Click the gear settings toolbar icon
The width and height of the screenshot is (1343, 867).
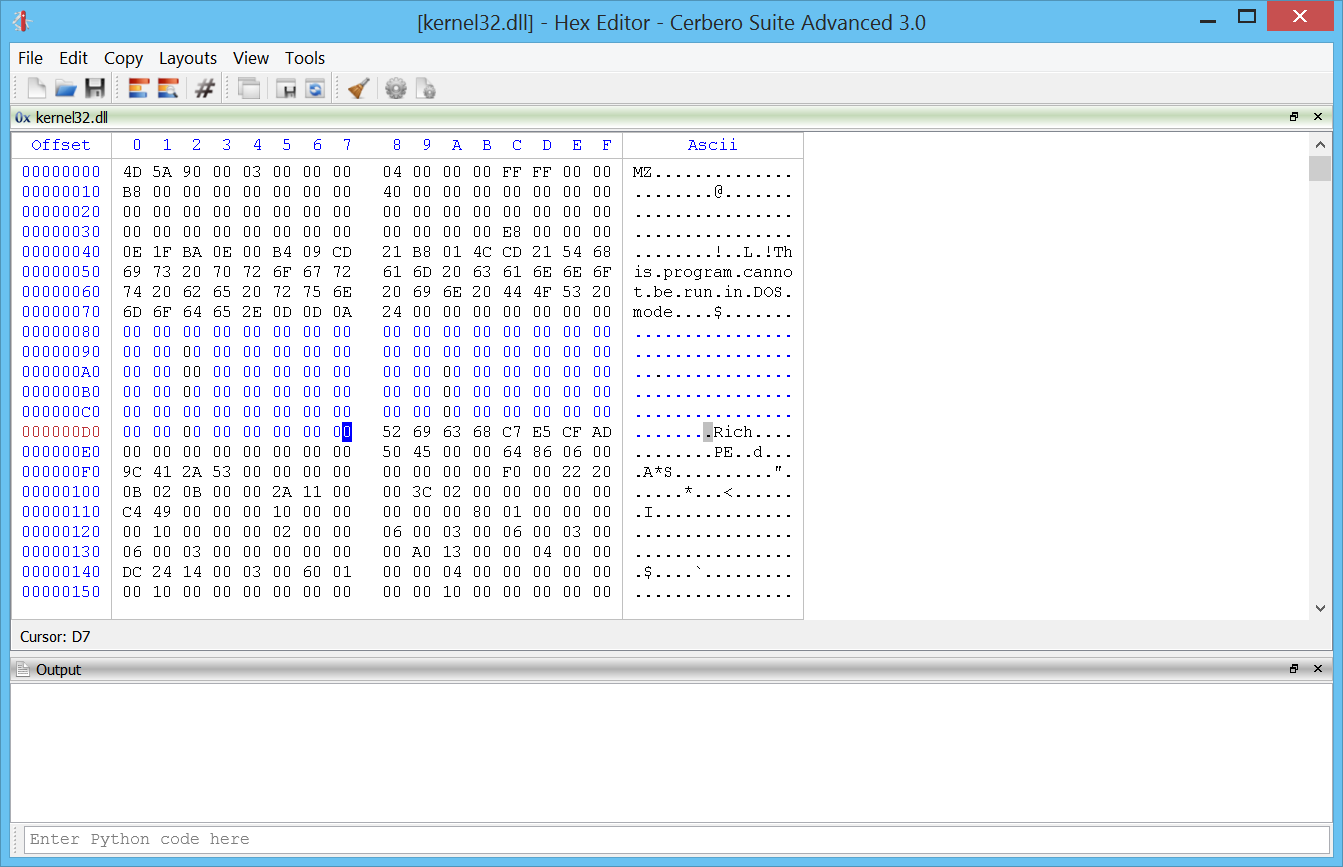(396, 89)
